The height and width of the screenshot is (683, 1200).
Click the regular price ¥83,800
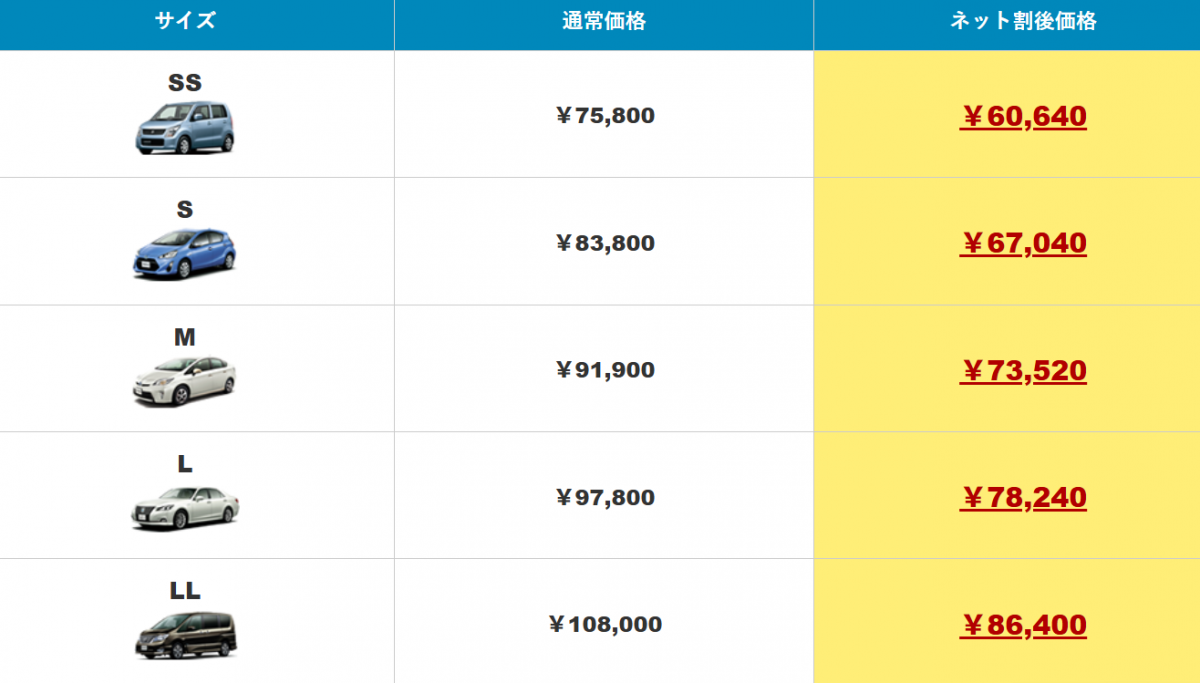[x=604, y=243]
